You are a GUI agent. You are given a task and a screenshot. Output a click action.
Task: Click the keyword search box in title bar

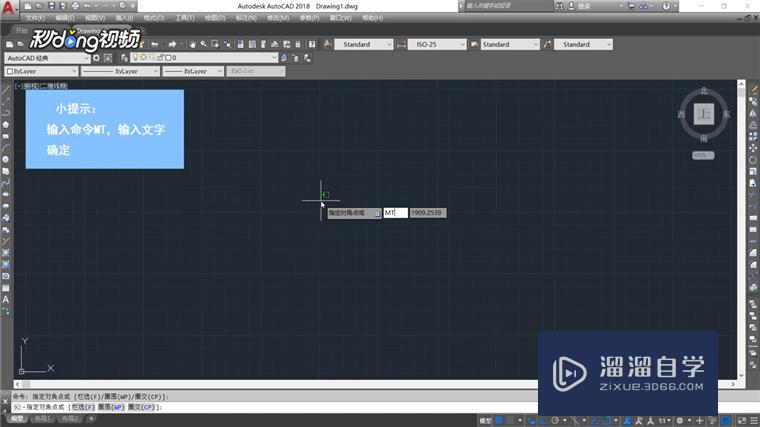tap(507, 6)
